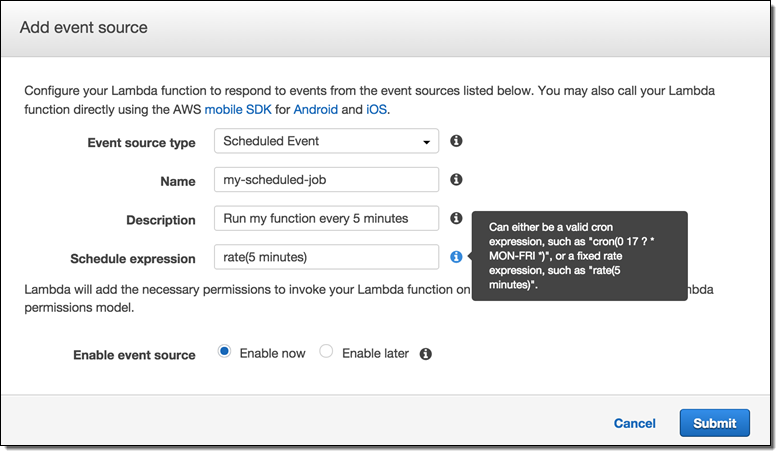Click info icon beside Event source type
The height and width of the screenshot is (456, 781).
point(456,141)
